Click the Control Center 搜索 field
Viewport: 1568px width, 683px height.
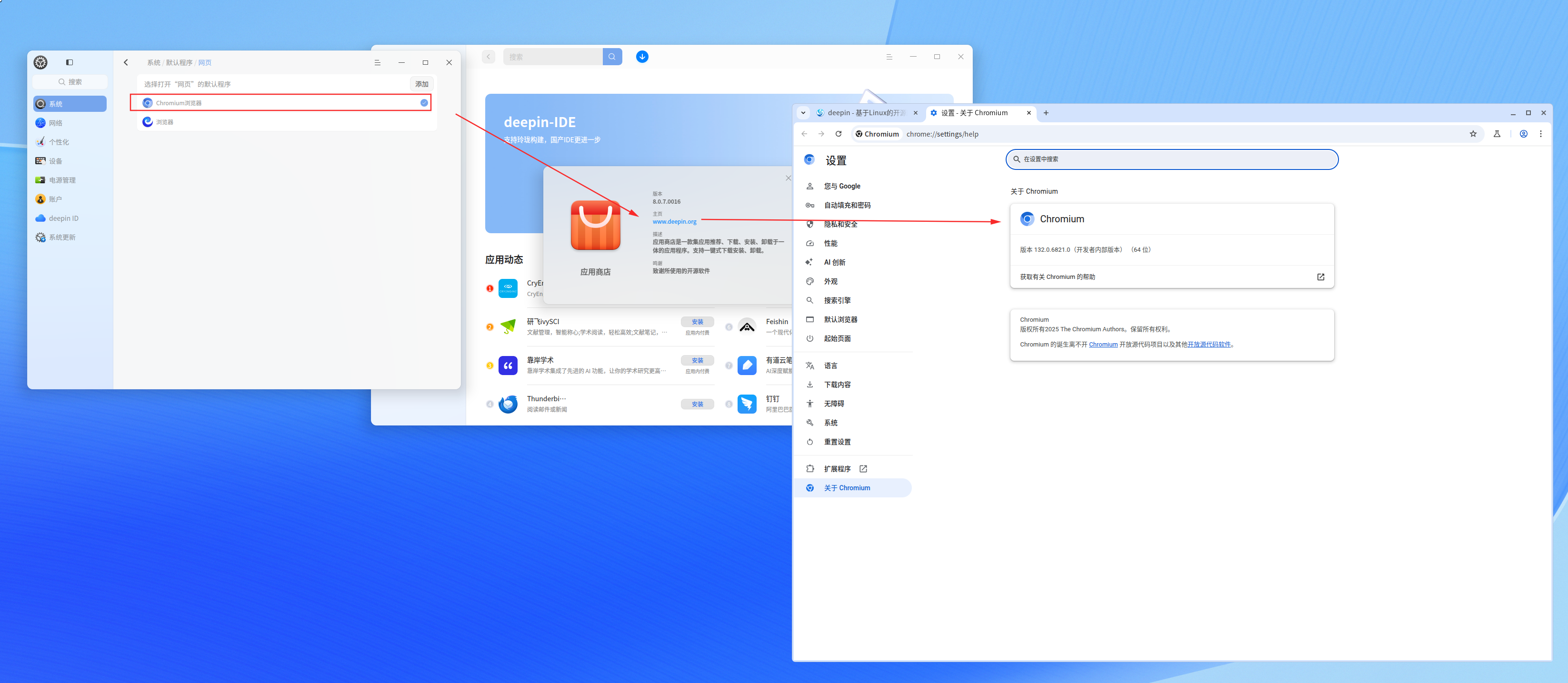pyautogui.click(x=70, y=81)
